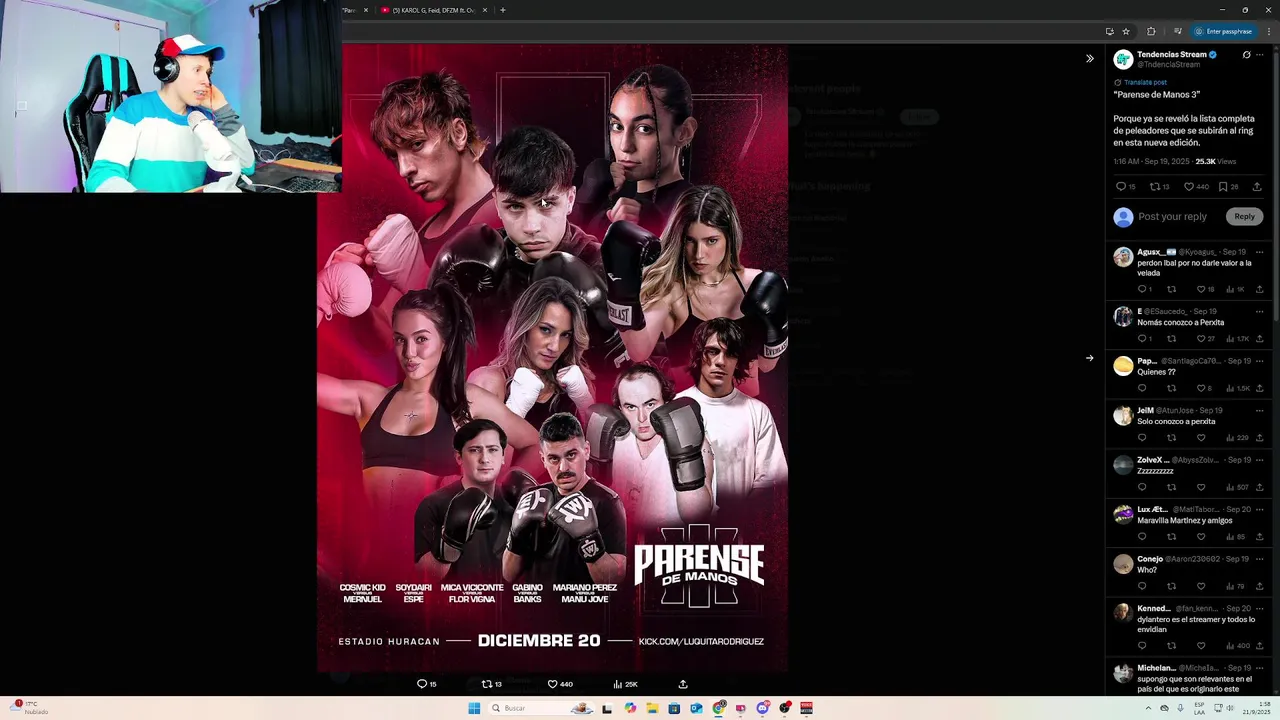1280x720 pixels.
Task: Reply to Conejo's 'Who?' comment
Action: 1142,586
